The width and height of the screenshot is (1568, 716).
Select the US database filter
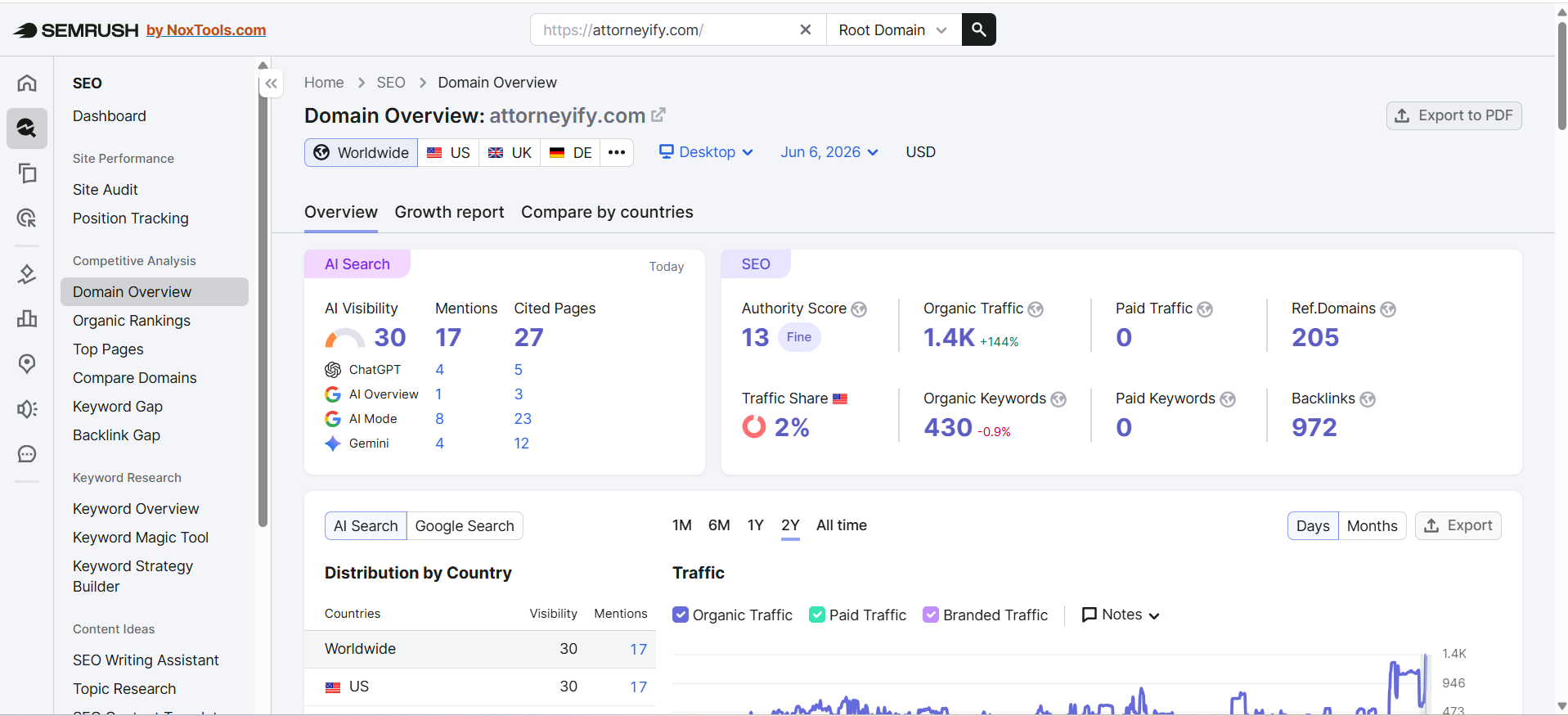(x=448, y=152)
